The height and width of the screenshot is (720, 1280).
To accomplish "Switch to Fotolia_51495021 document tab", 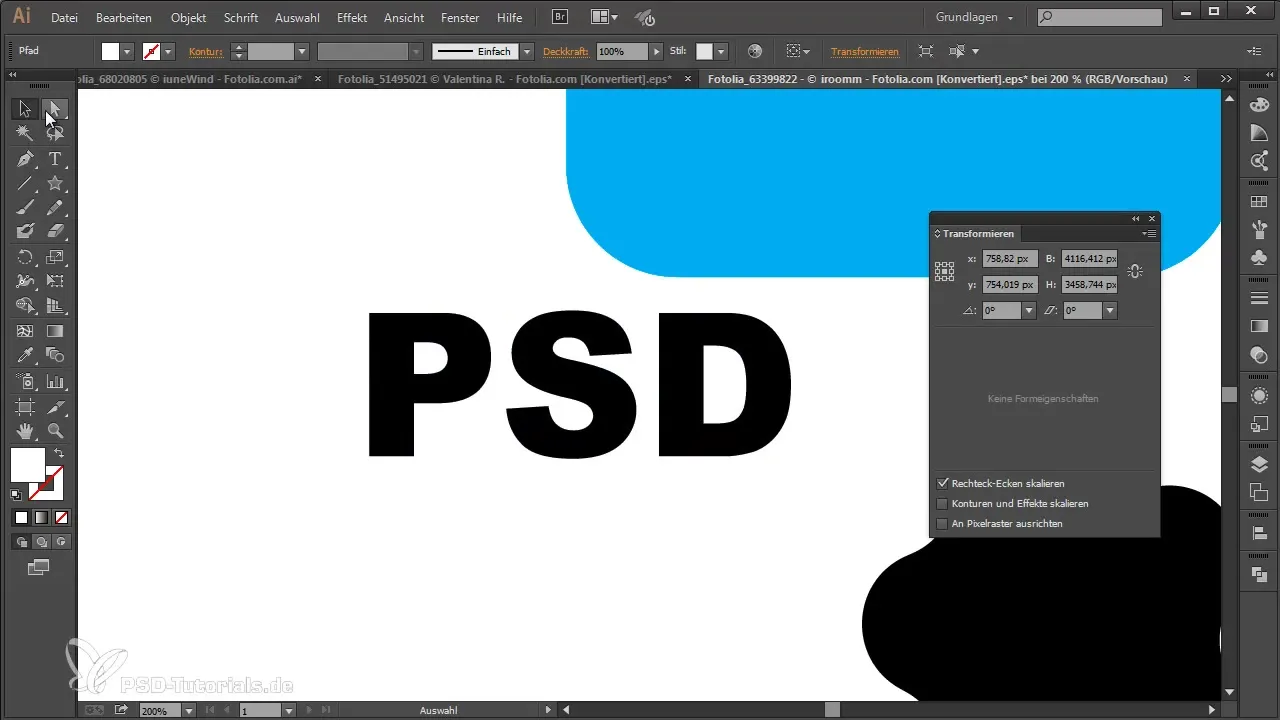I will (505, 78).
